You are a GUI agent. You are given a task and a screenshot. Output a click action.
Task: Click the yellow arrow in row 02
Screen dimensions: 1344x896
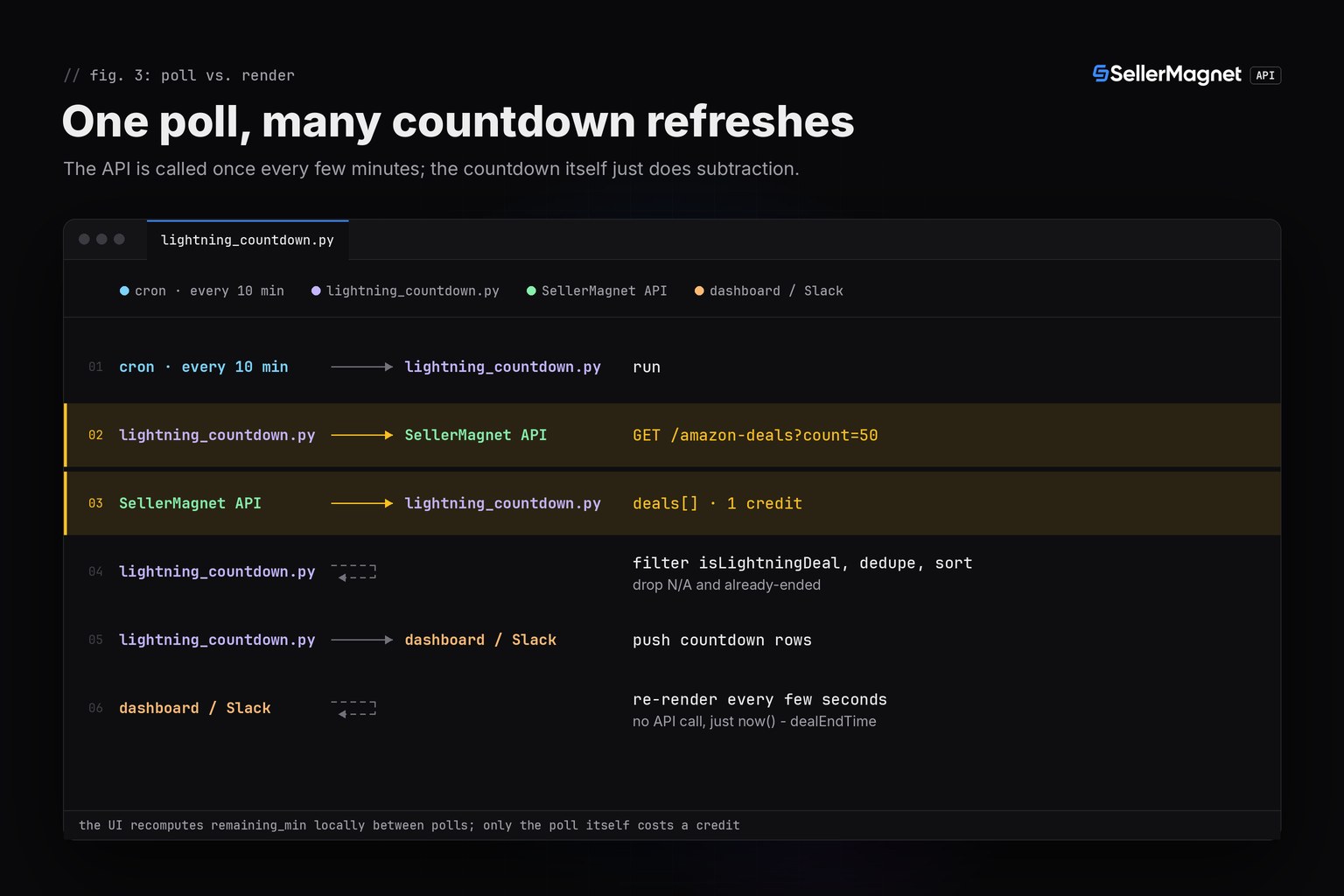[x=362, y=435]
